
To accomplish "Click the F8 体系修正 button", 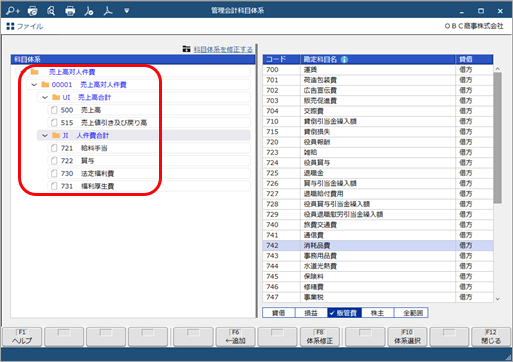I will (x=320, y=337).
